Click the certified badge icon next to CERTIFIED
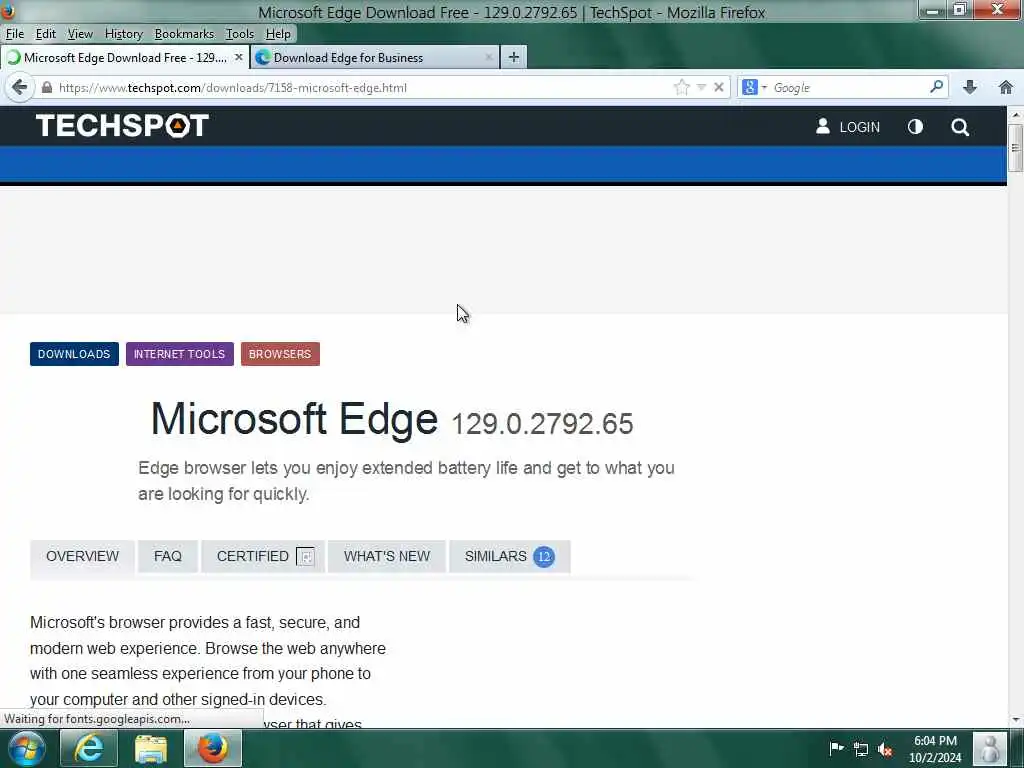1024x768 pixels. [305, 556]
